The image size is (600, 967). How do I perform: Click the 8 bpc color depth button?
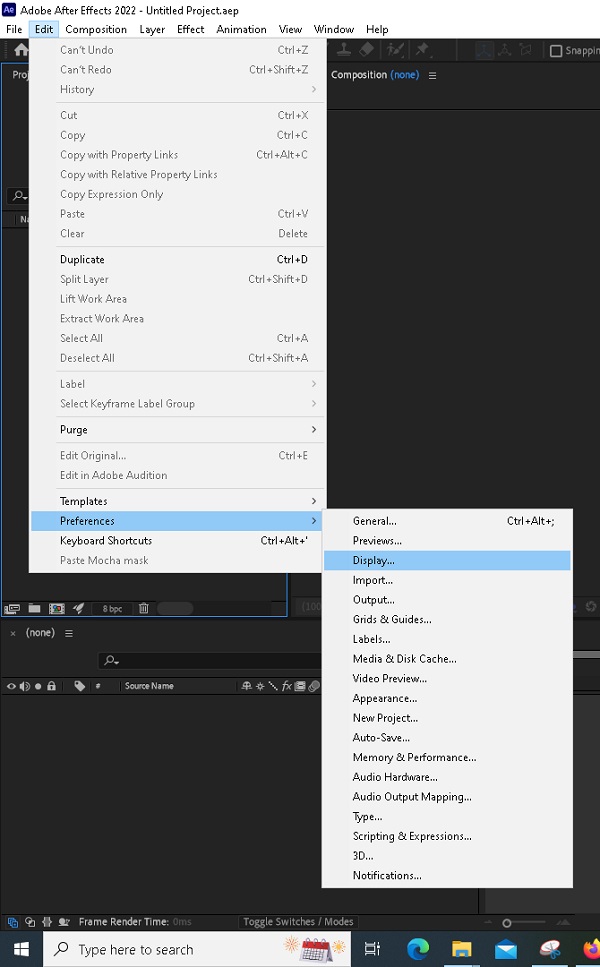click(112, 609)
